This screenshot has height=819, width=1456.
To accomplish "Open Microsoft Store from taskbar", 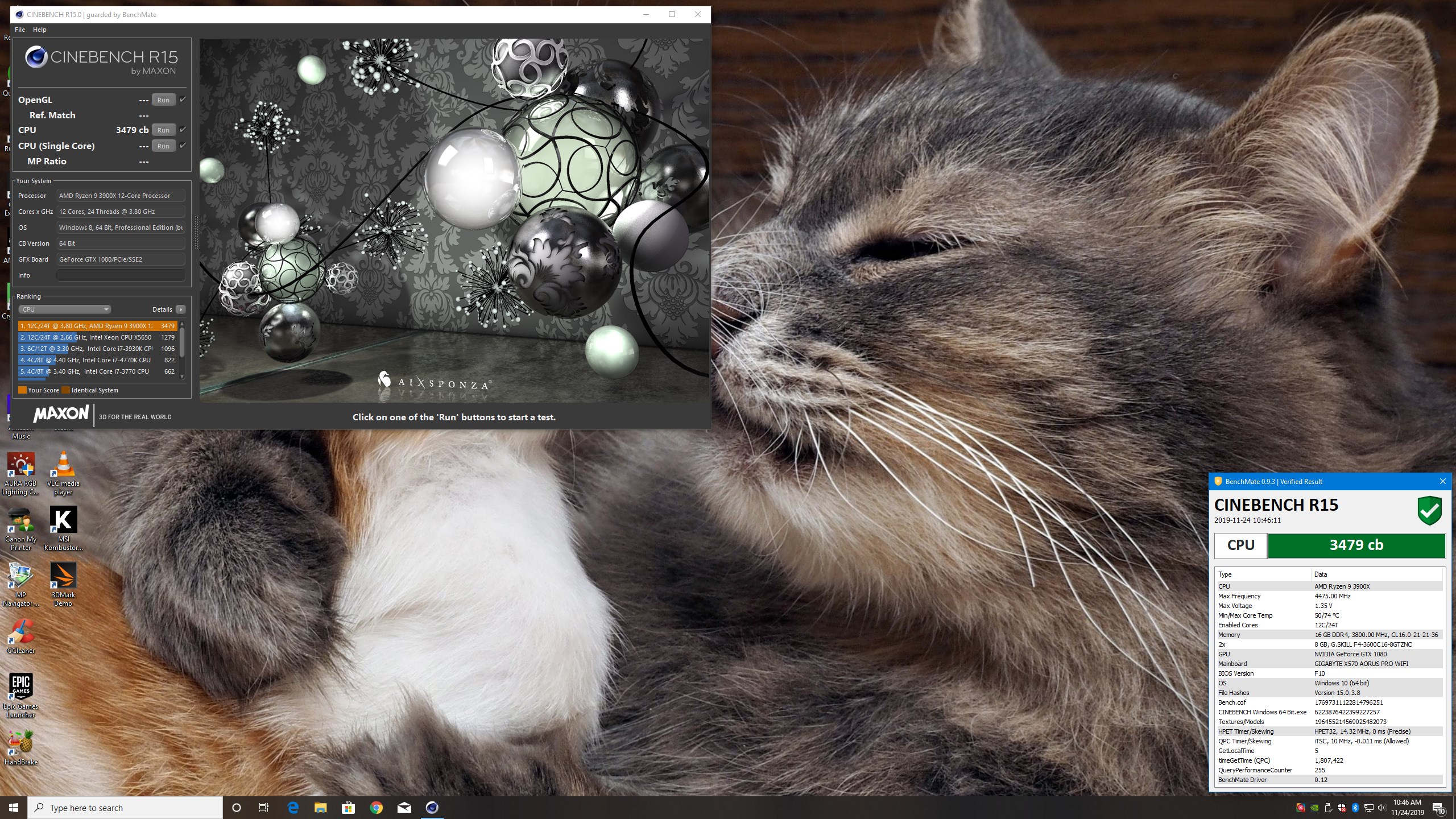I will click(x=348, y=808).
